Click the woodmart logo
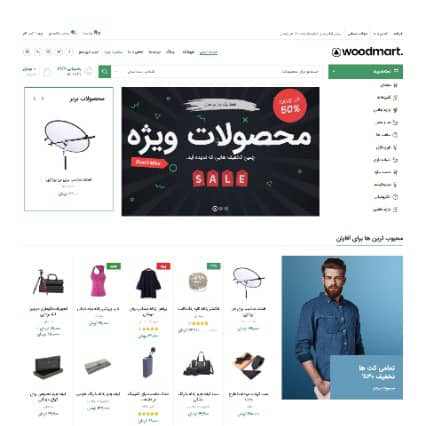Screen dimensions: 426x426 367,52
